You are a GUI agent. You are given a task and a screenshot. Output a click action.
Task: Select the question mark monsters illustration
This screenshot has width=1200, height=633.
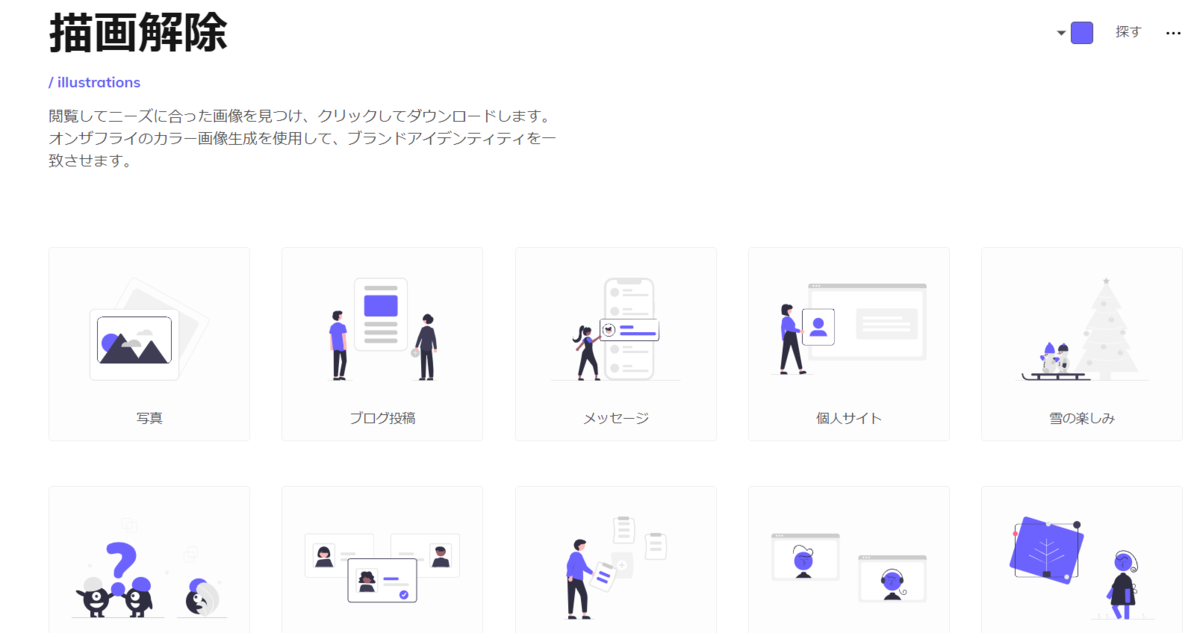[x=149, y=560]
